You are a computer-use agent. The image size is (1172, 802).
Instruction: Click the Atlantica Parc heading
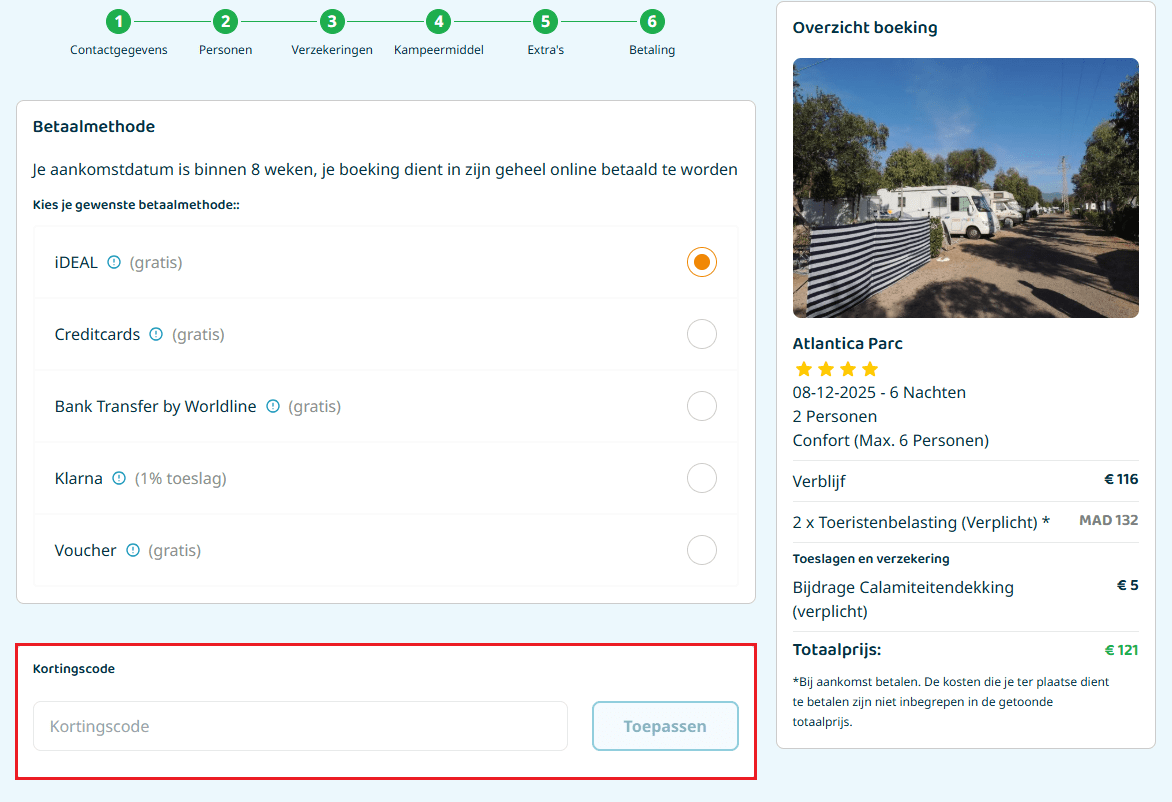pyautogui.click(x=847, y=343)
